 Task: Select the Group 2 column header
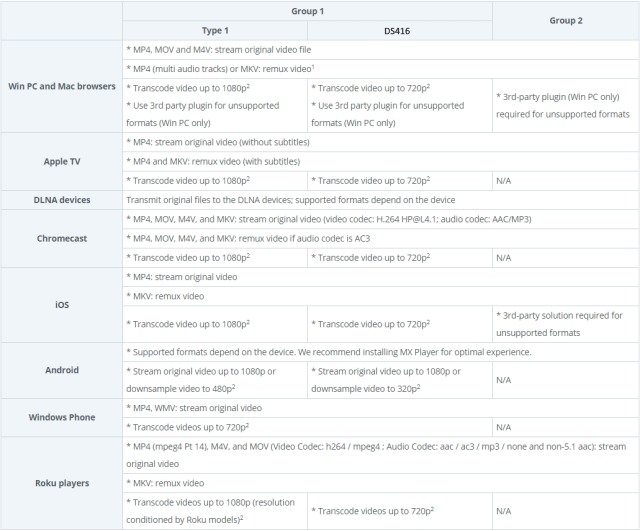(565, 21)
